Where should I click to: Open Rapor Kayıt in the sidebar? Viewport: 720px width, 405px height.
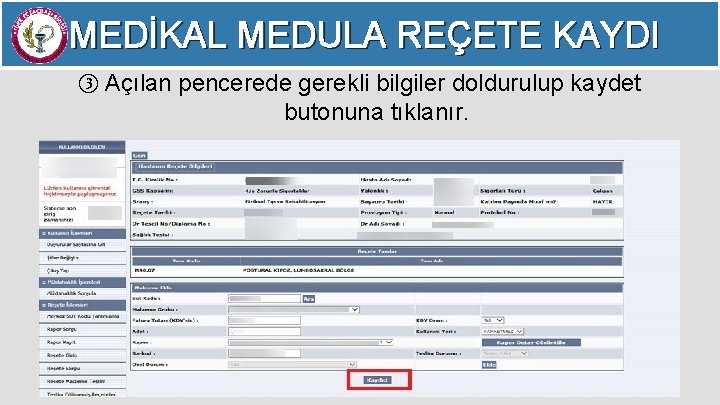(x=61, y=342)
